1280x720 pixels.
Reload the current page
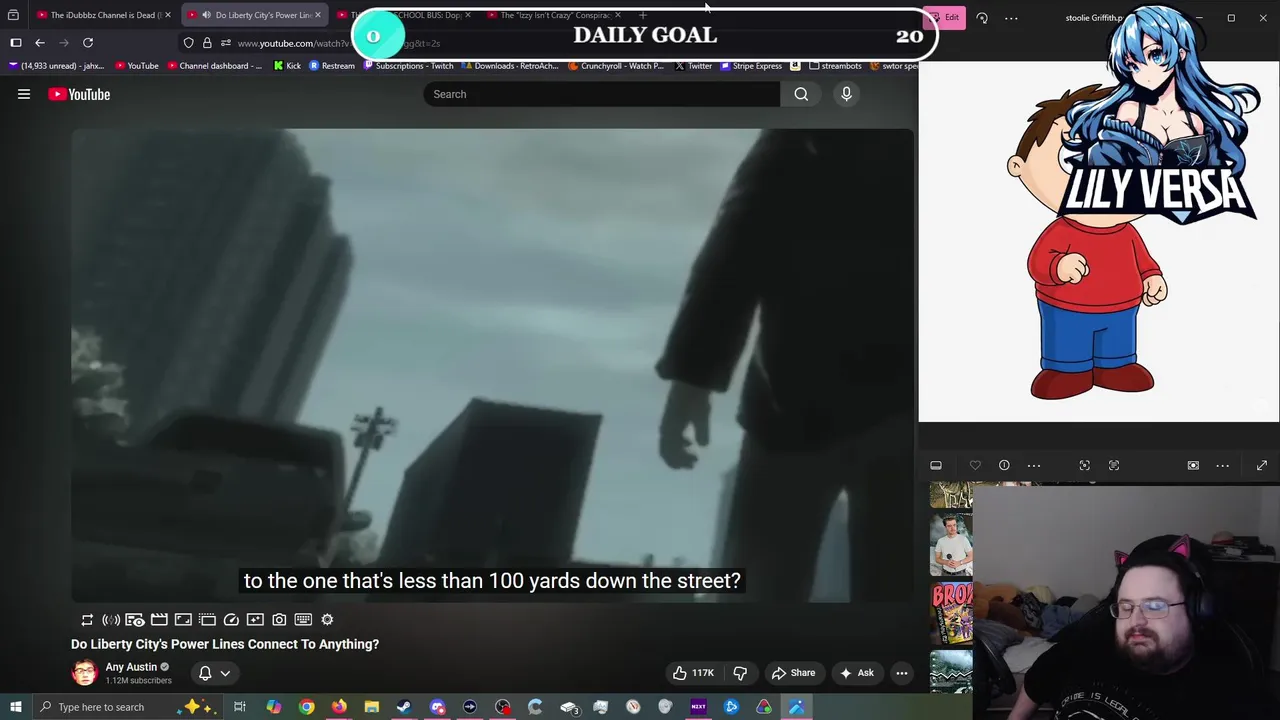pos(88,43)
